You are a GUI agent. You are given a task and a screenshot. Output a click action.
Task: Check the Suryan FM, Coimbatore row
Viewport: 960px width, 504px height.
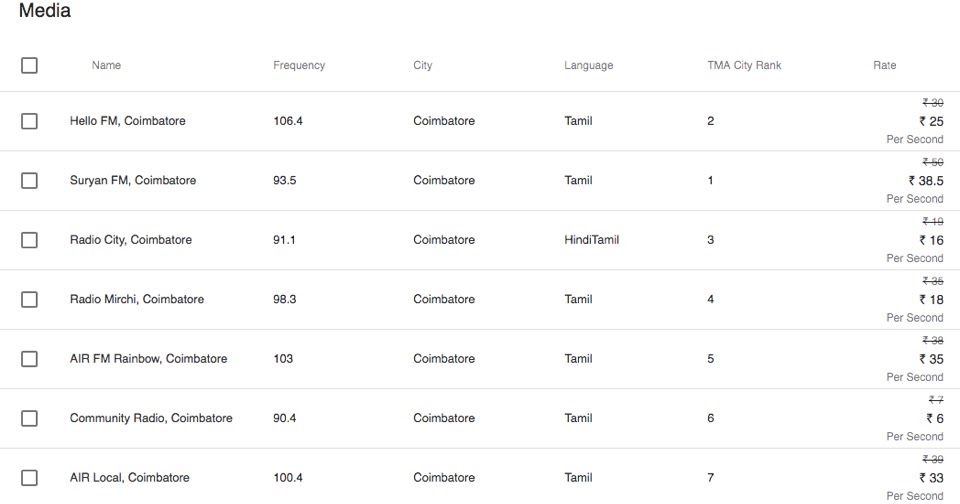(x=29, y=180)
